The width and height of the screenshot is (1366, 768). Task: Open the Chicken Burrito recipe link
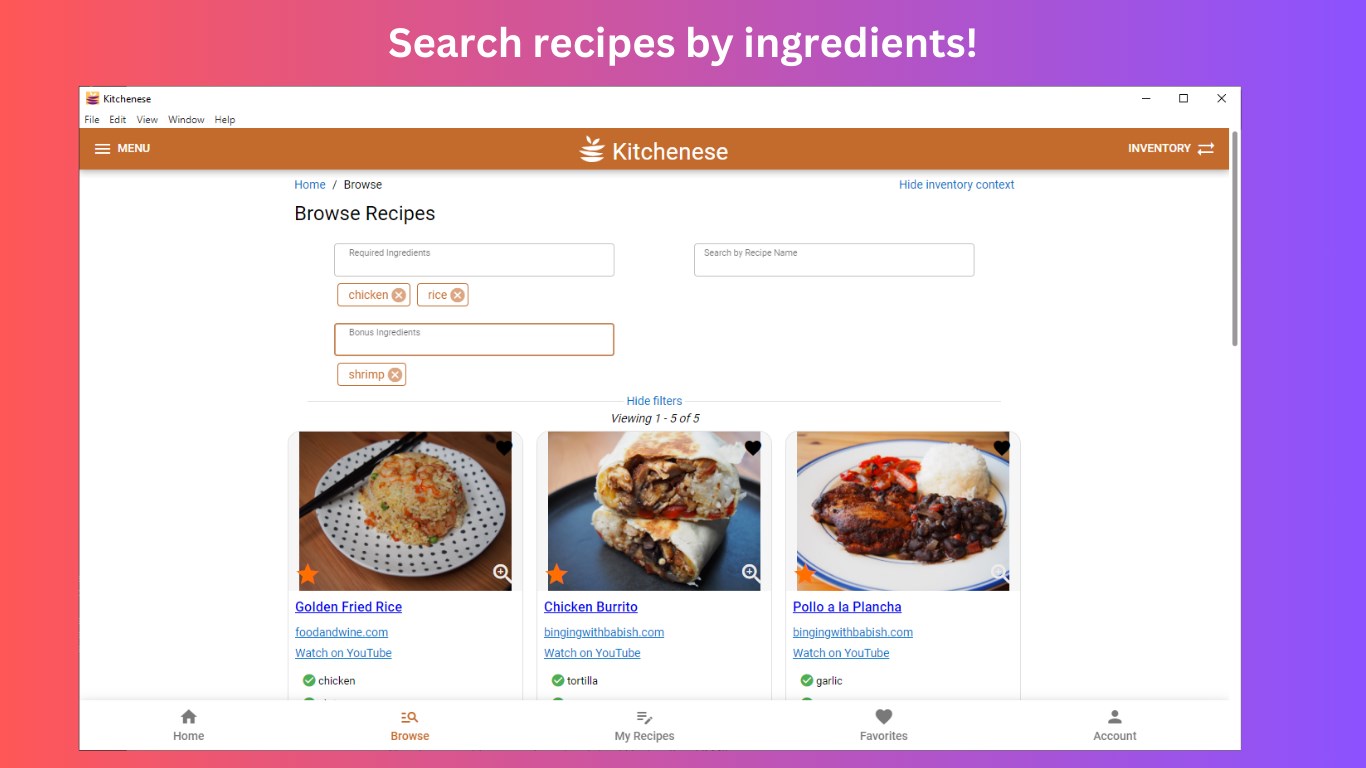click(591, 607)
